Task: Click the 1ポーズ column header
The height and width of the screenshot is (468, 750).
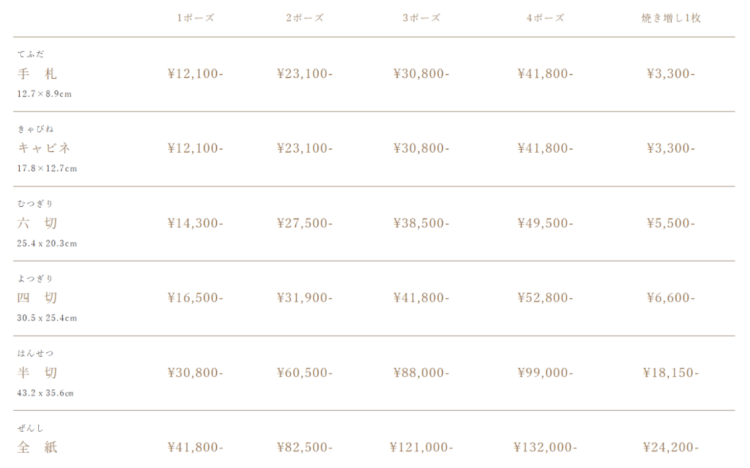Action: [x=195, y=18]
